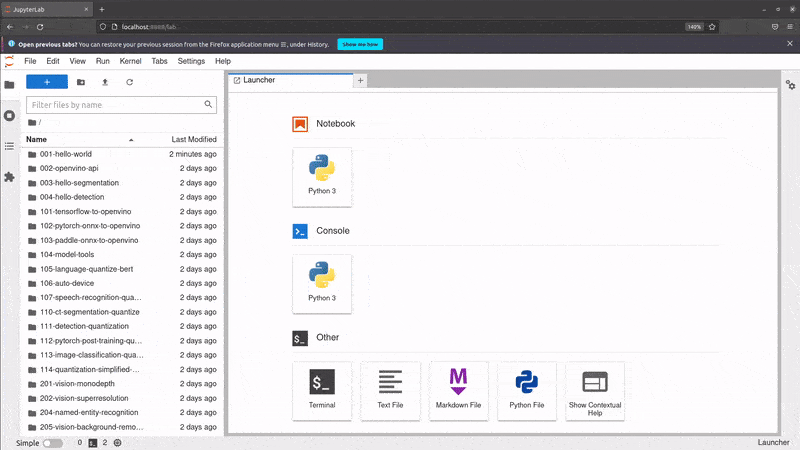The height and width of the screenshot is (450, 800).
Task: Select the 110-ct-segmentation-quantize folder
Action: [x=122, y=312]
